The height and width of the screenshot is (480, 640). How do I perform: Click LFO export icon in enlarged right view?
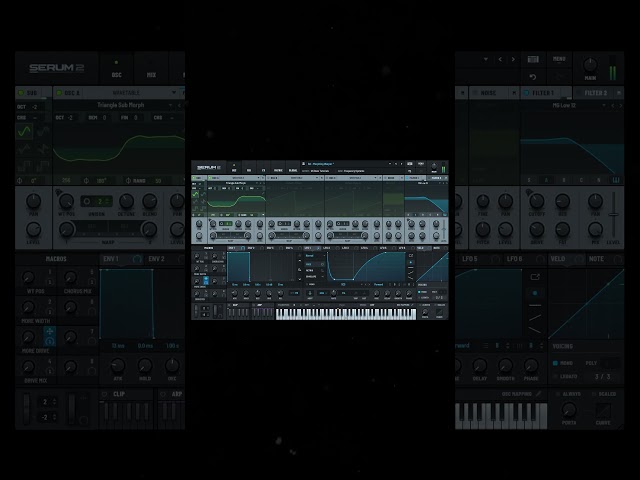pos(535,277)
